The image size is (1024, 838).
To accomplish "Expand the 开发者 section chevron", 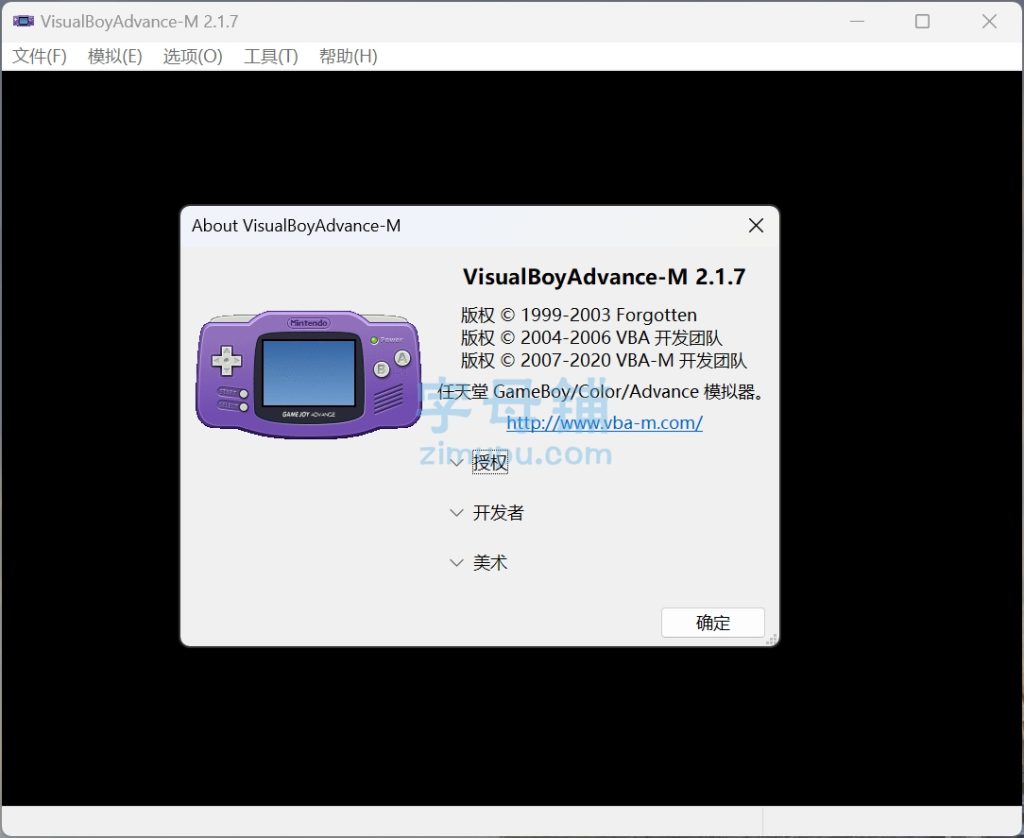I will pos(456,513).
